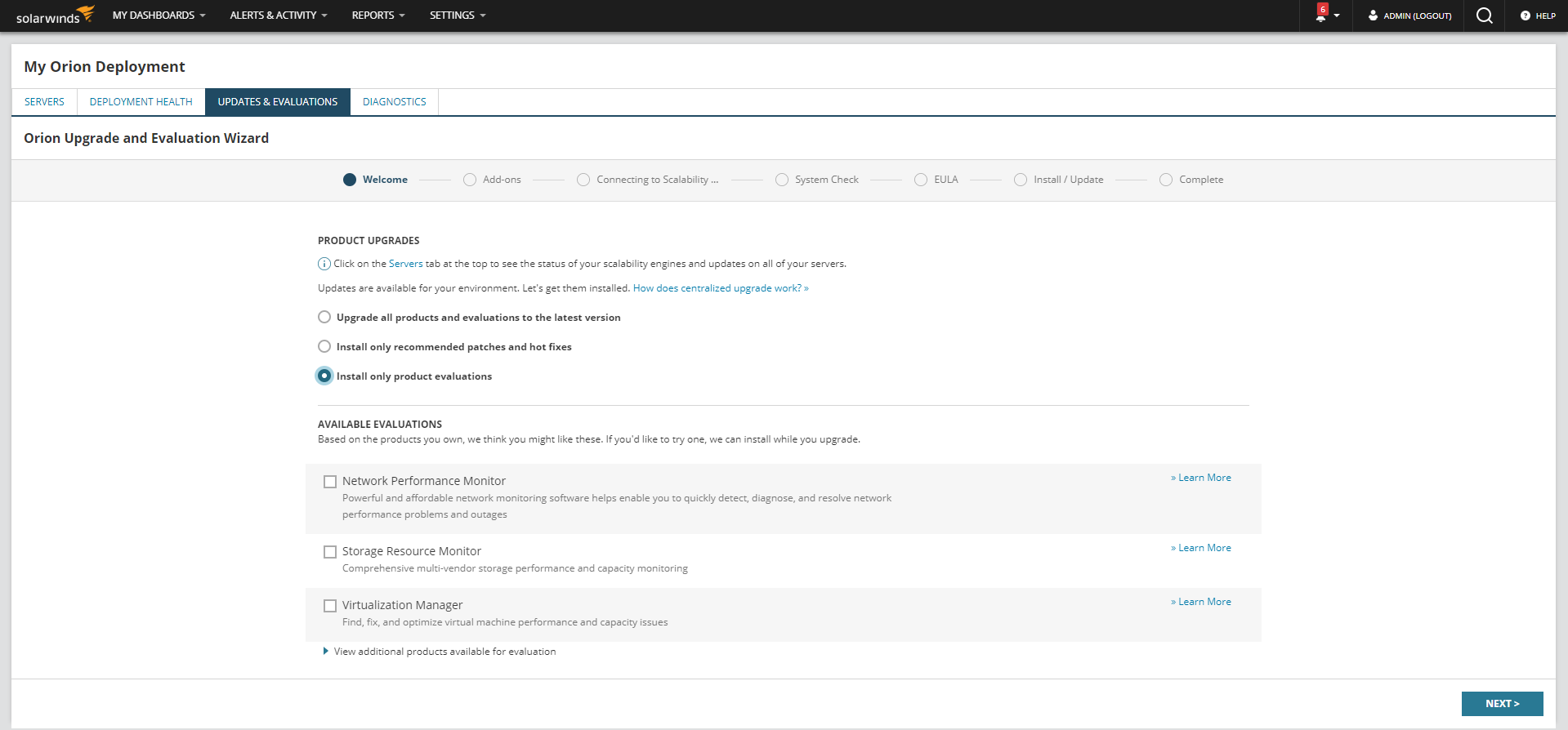Check the Network Performance Monitor checkbox
Viewport: 1568px width, 730px height.
(330, 482)
